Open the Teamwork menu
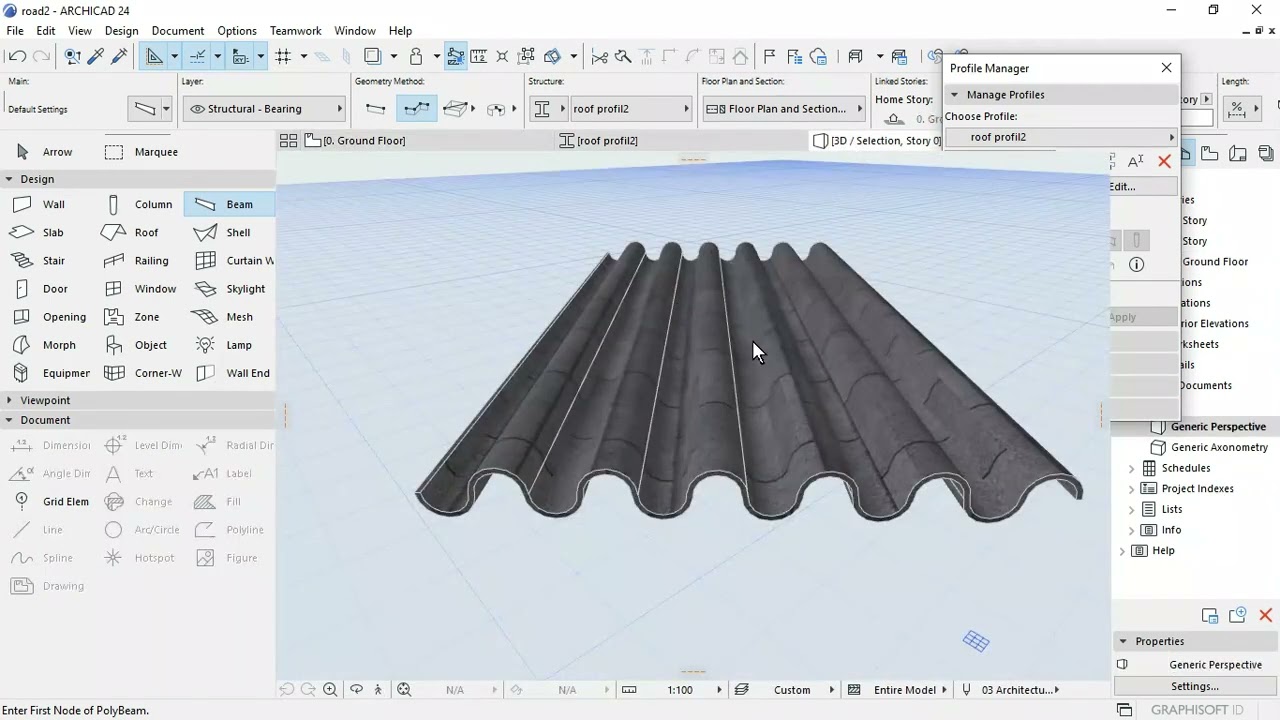Image resolution: width=1280 pixels, height=720 pixels. coord(295,31)
